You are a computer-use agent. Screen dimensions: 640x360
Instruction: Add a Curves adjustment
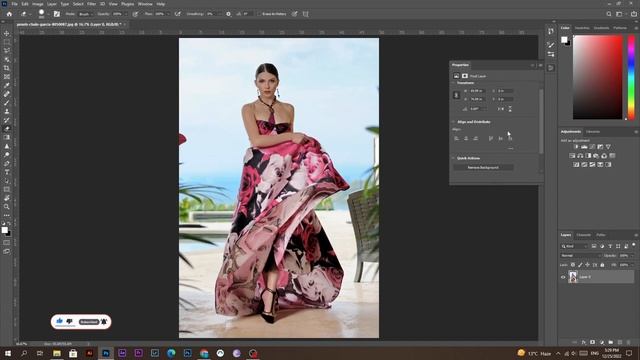592,147
